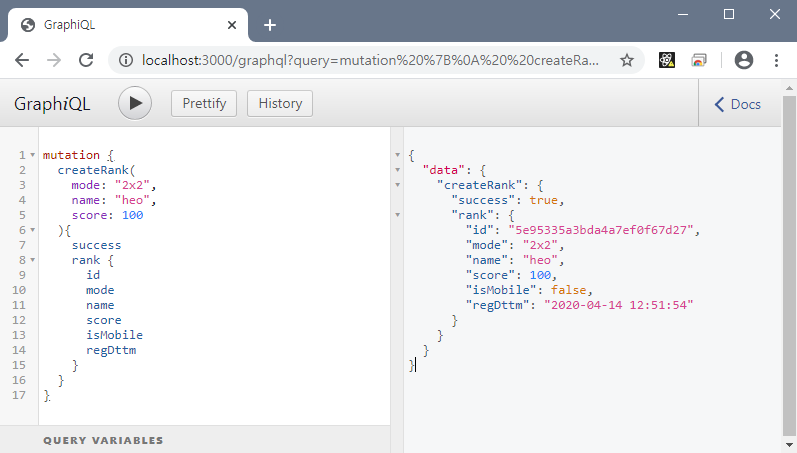
Task: Click the score value 100 in editor
Action: [133, 215]
